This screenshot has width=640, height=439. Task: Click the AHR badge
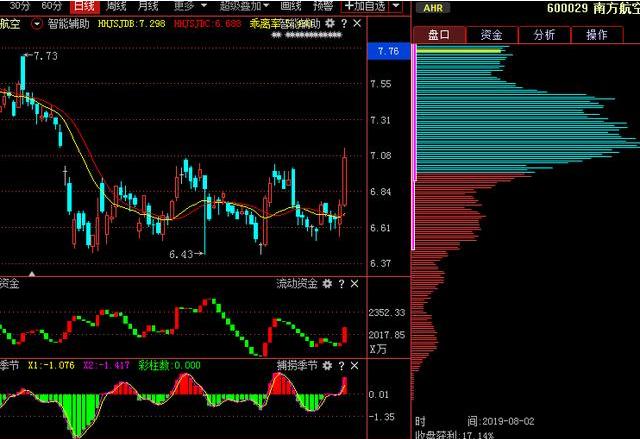pyautogui.click(x=433, y=8)
